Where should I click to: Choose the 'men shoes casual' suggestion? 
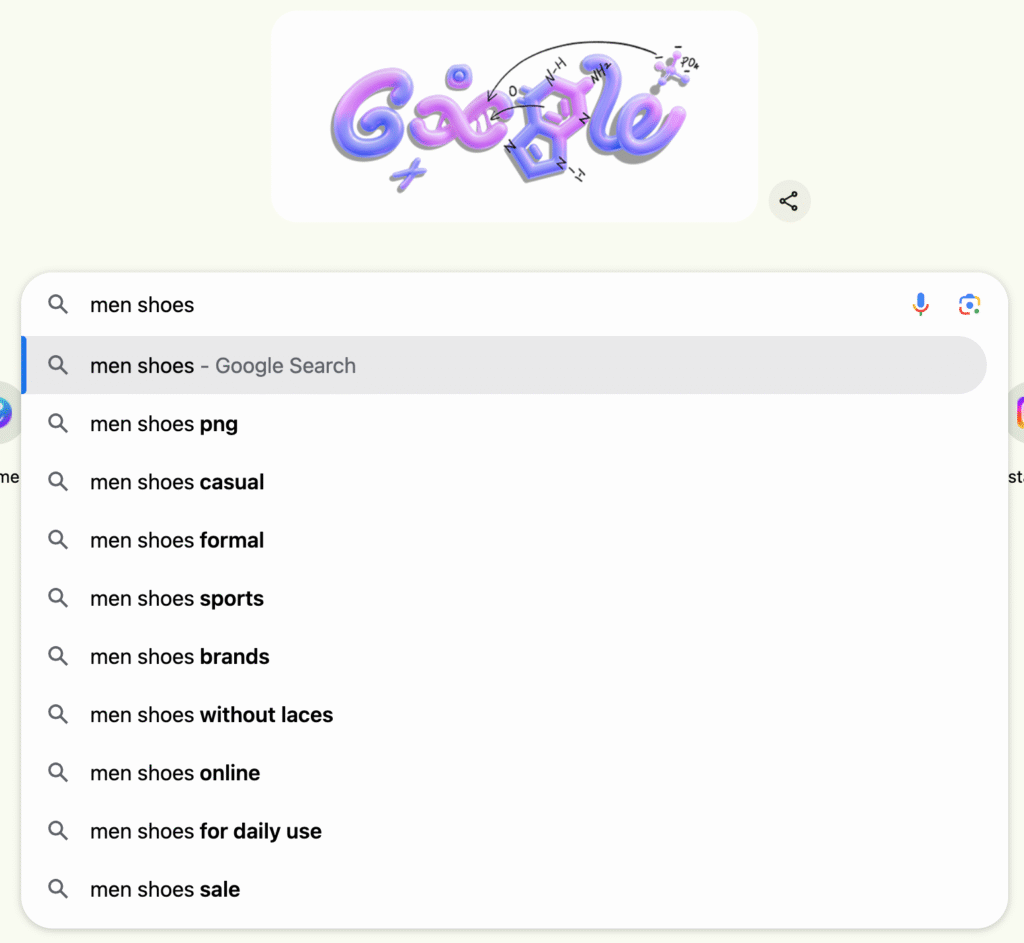(x=177, y=482)
